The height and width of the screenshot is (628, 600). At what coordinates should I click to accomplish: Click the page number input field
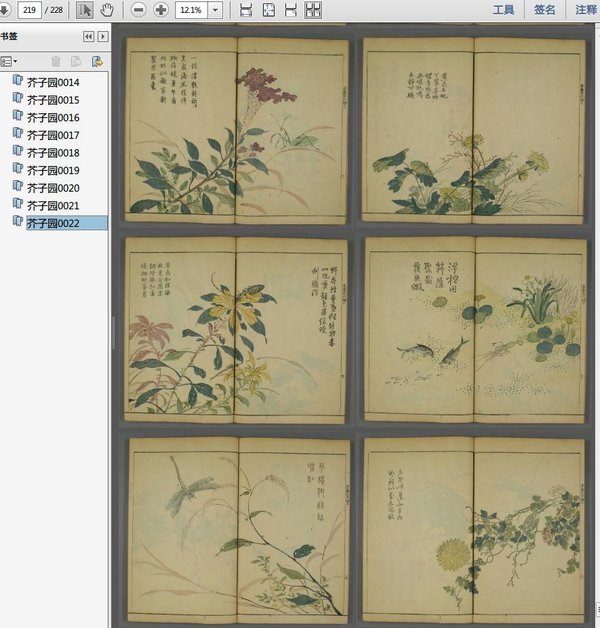point(28,10)
